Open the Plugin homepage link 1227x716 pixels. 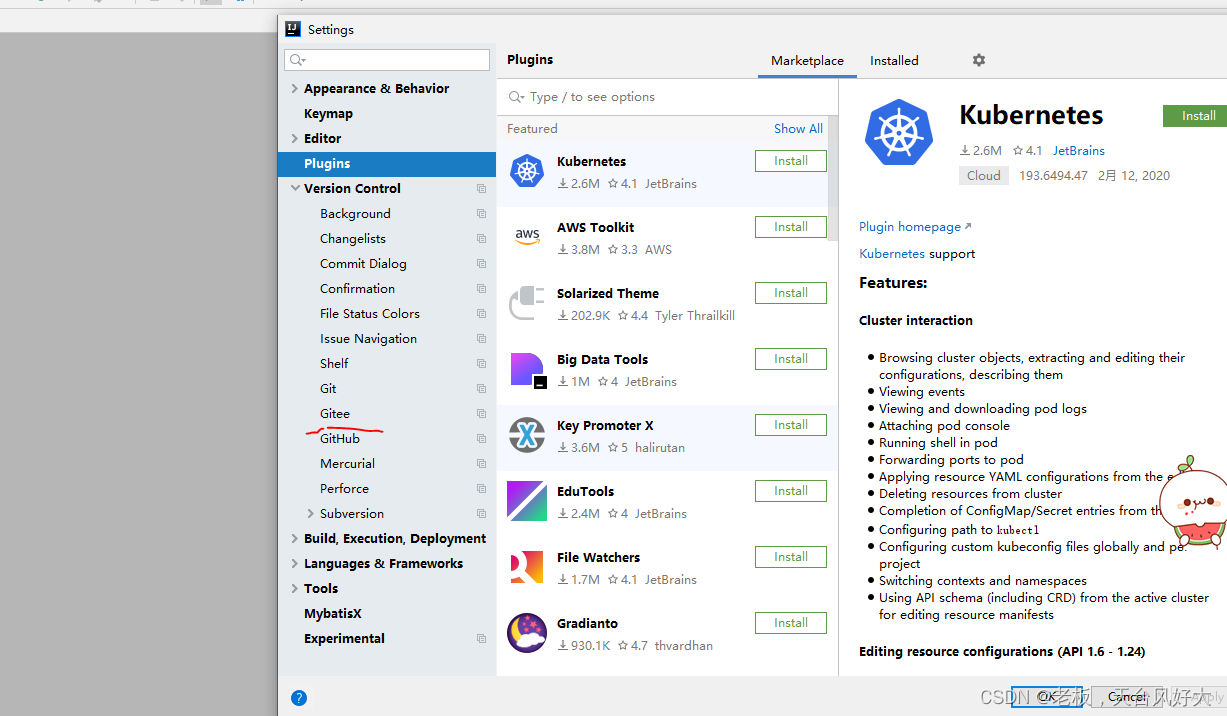pyautogui.click(x=915, y=227)
